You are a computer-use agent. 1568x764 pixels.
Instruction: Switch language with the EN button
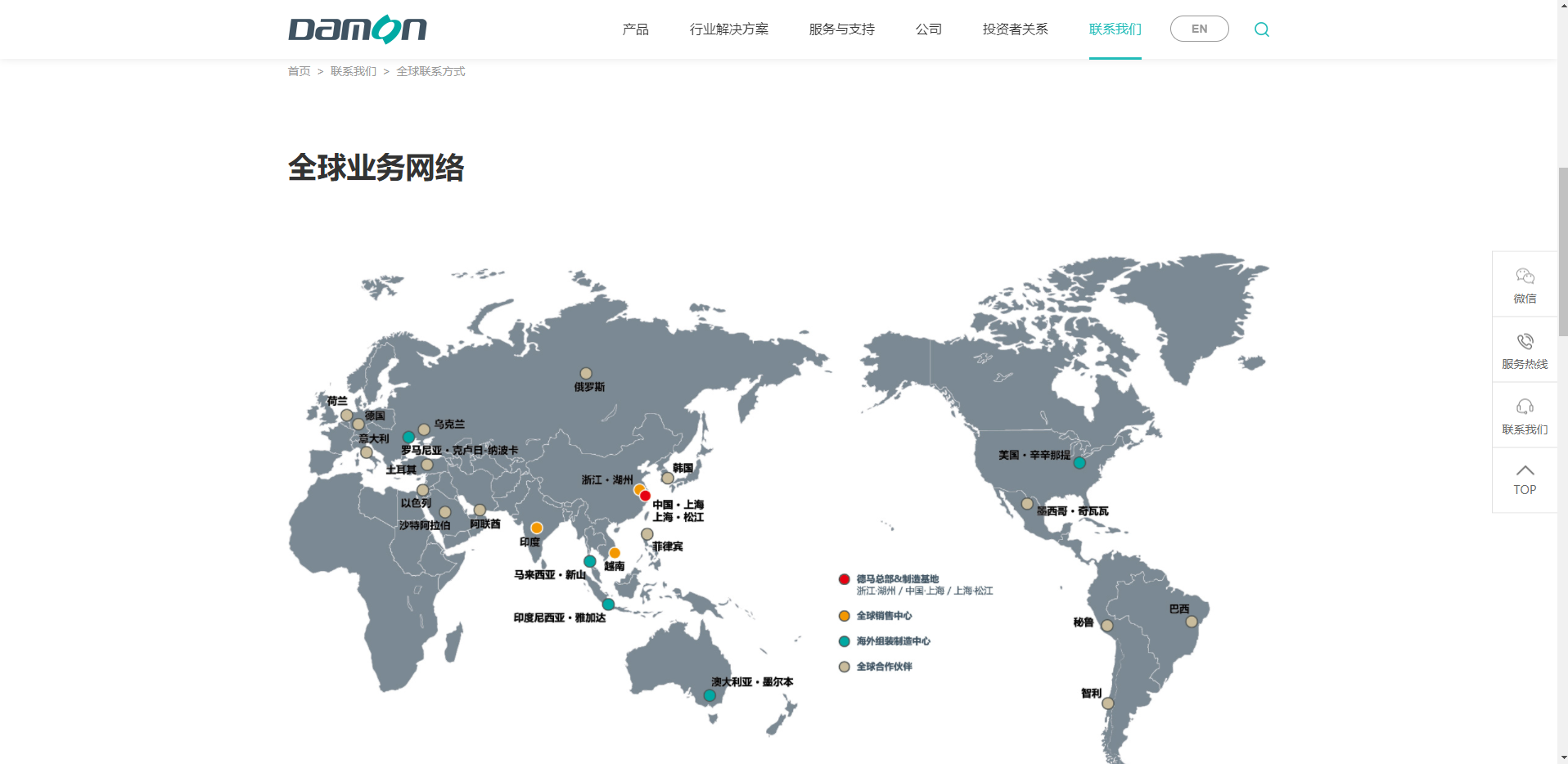(1199, 29)
